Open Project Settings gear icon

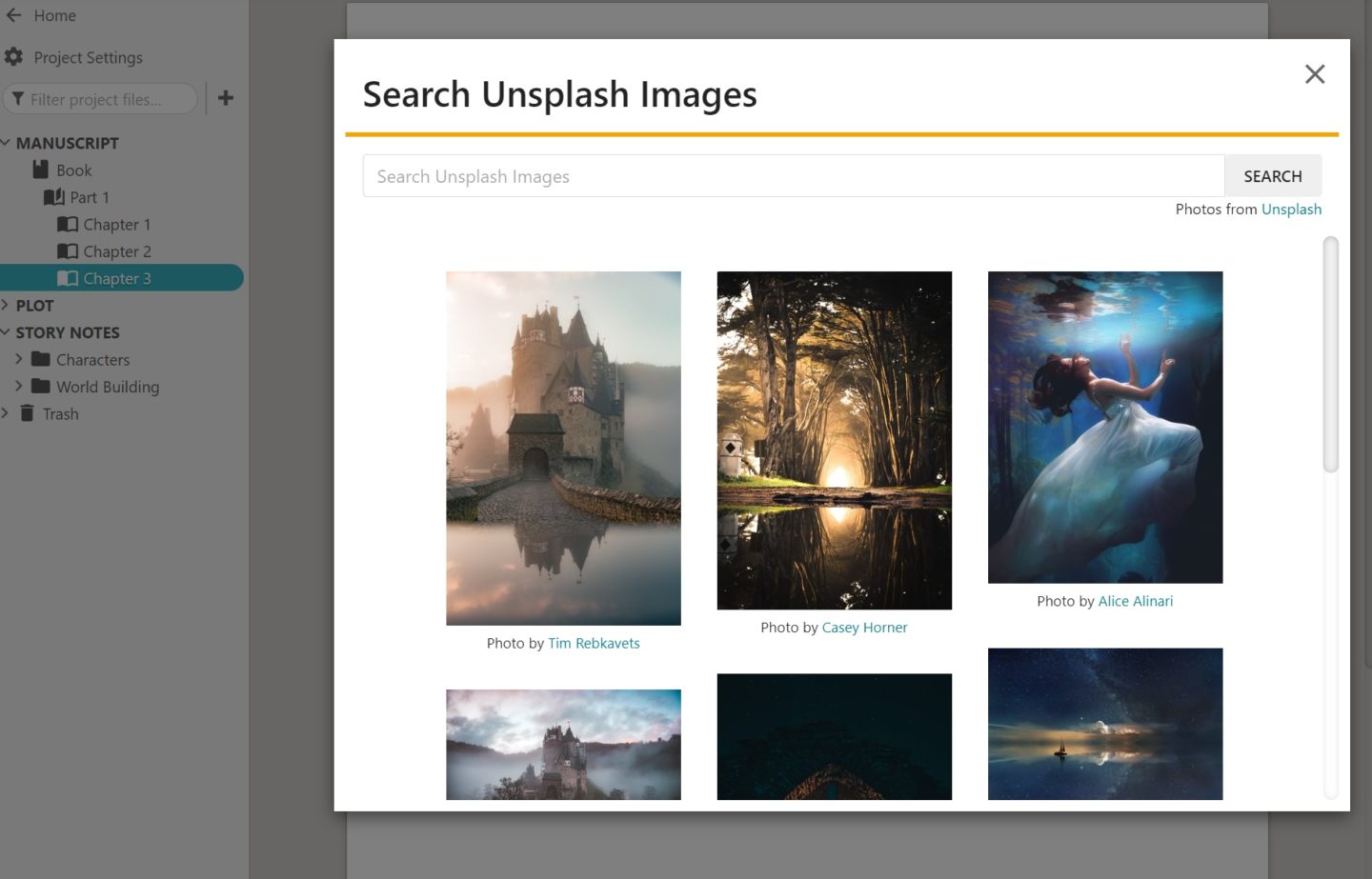click(13, 57)
